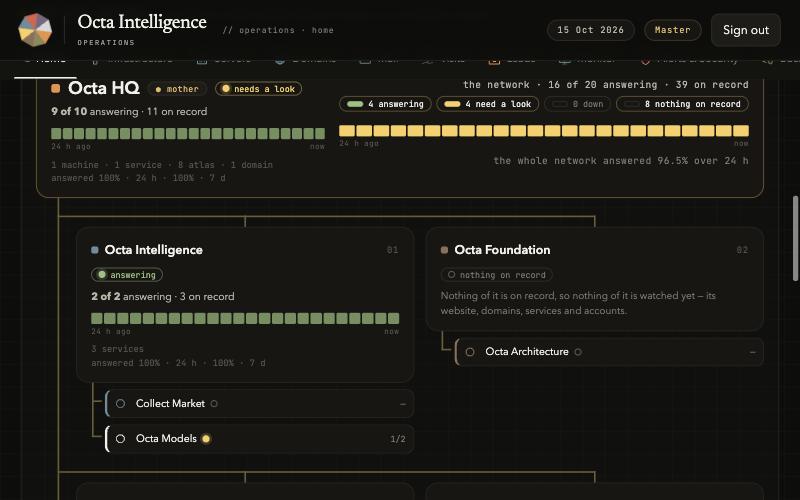Open the Octa Foundation card title
Viewport: 800px width, 500px height.
[x=503, y=250]
